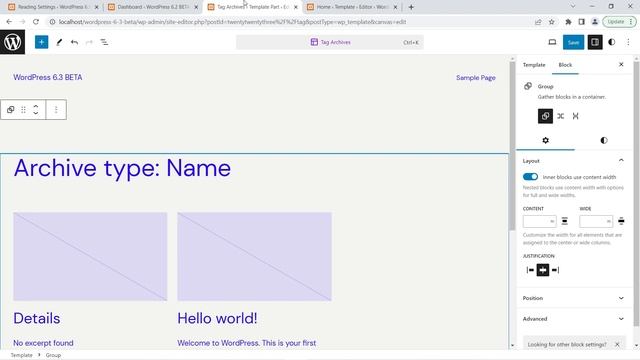Select the Tools pencil icon
This screenshot has height=360, width=640.
59,42
